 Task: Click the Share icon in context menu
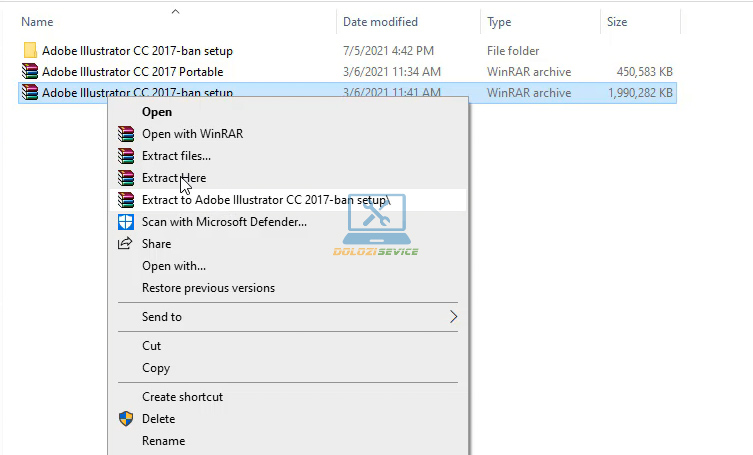125,244
